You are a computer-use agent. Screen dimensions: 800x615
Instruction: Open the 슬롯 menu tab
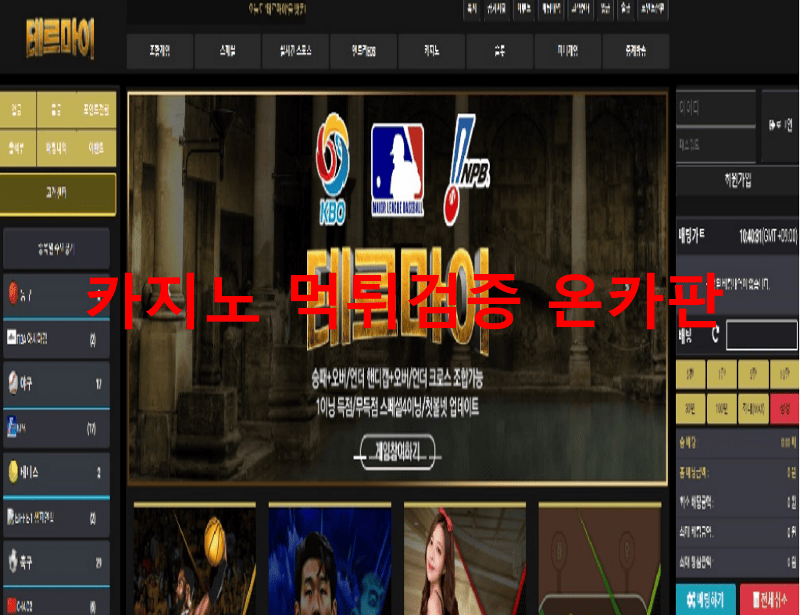pos(499,51)
